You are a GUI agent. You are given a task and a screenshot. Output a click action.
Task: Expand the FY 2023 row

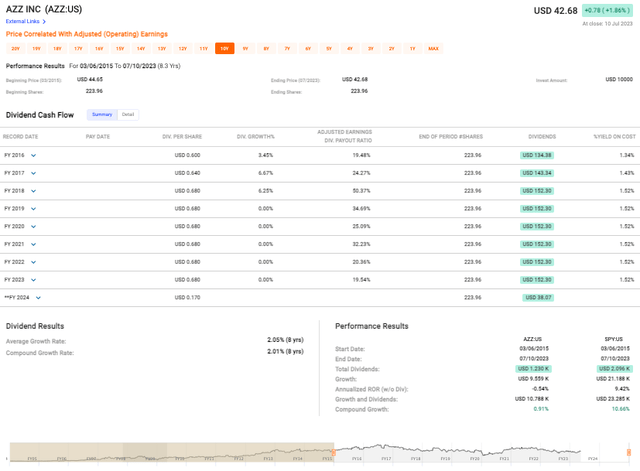pyautogui.click(x=33, y=280)
